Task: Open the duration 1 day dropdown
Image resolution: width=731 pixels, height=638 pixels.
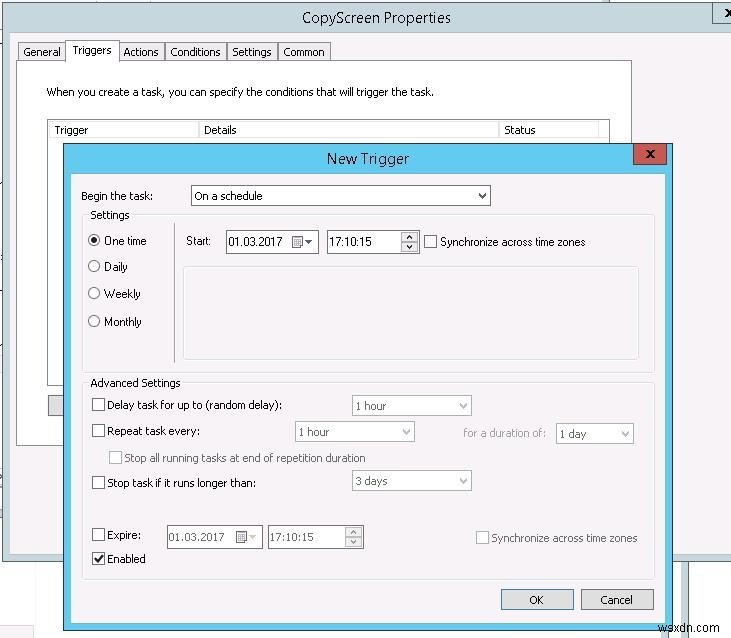Action: point(594,433)
